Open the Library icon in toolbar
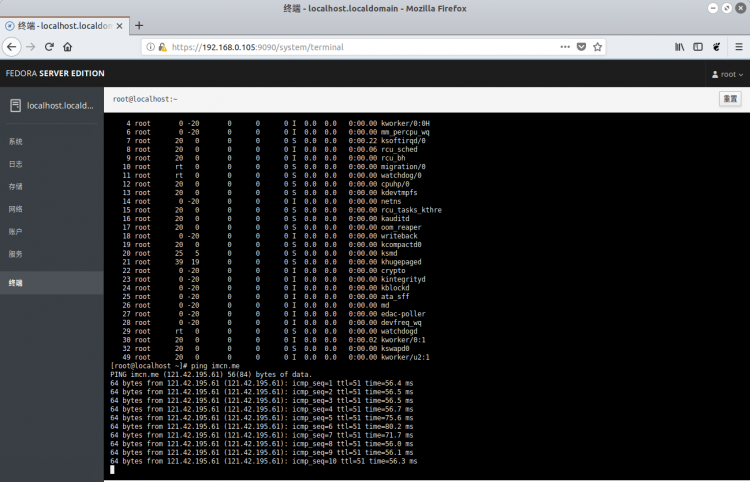750x482 pixels. click(x=680, y=47)
